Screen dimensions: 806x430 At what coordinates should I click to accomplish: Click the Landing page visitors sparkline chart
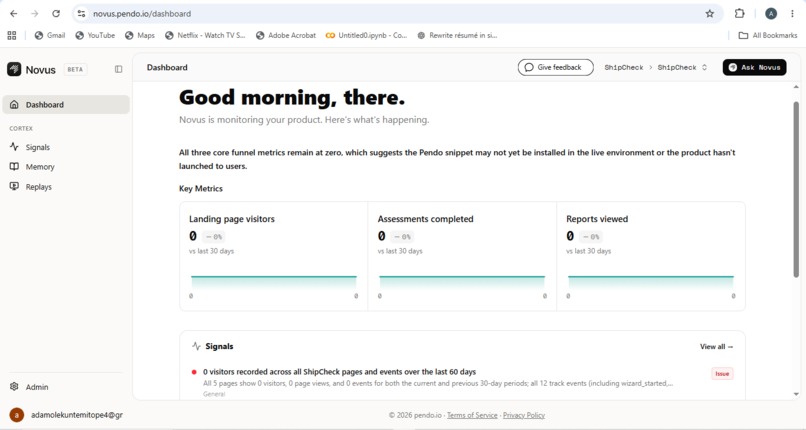click(x=273, y=284)
